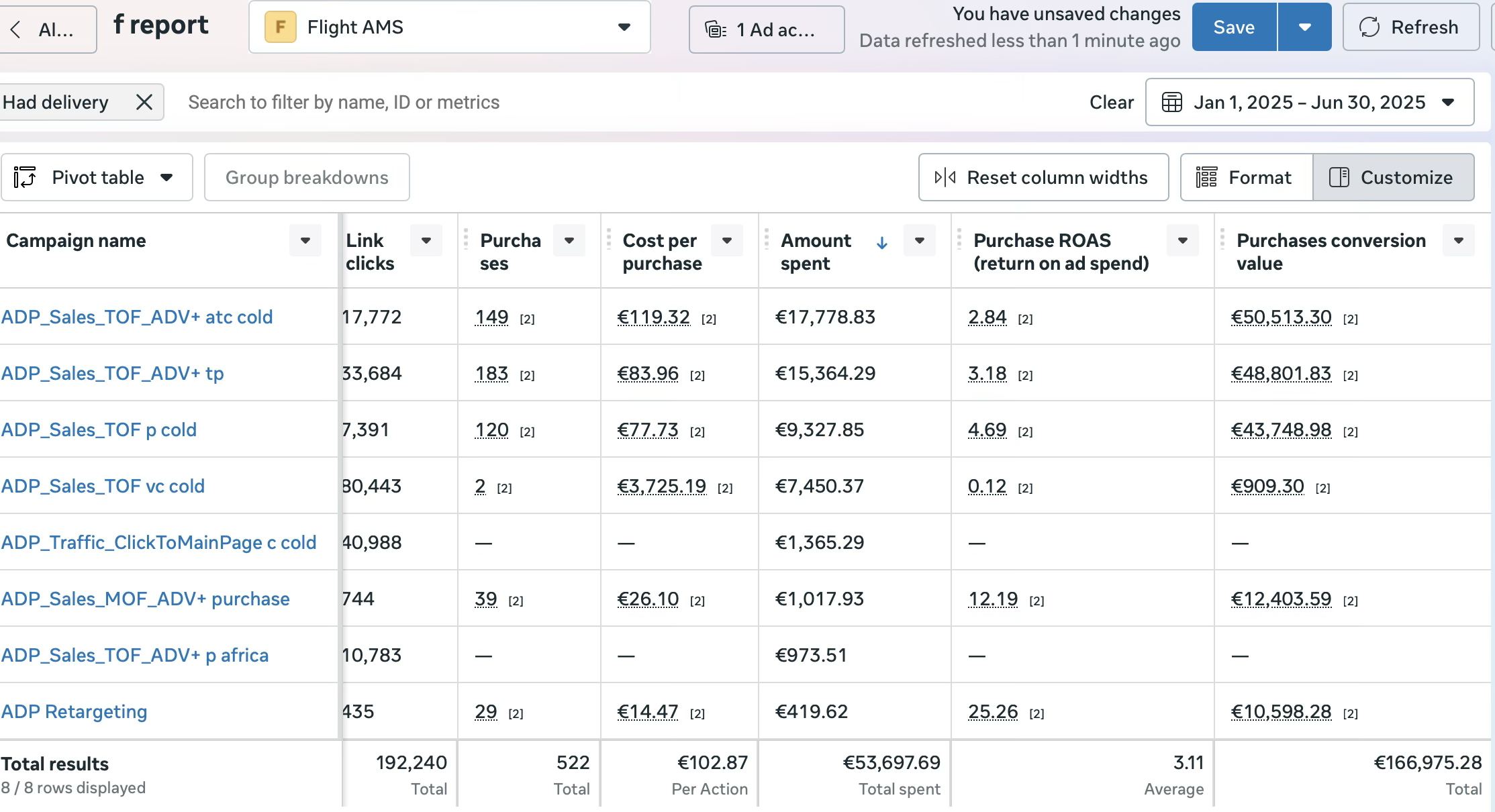The height and width of the screenshot is (812, 1495).
Task: Open campaign ADP_Sales_TOF vc cold
Action: point(103,486)
